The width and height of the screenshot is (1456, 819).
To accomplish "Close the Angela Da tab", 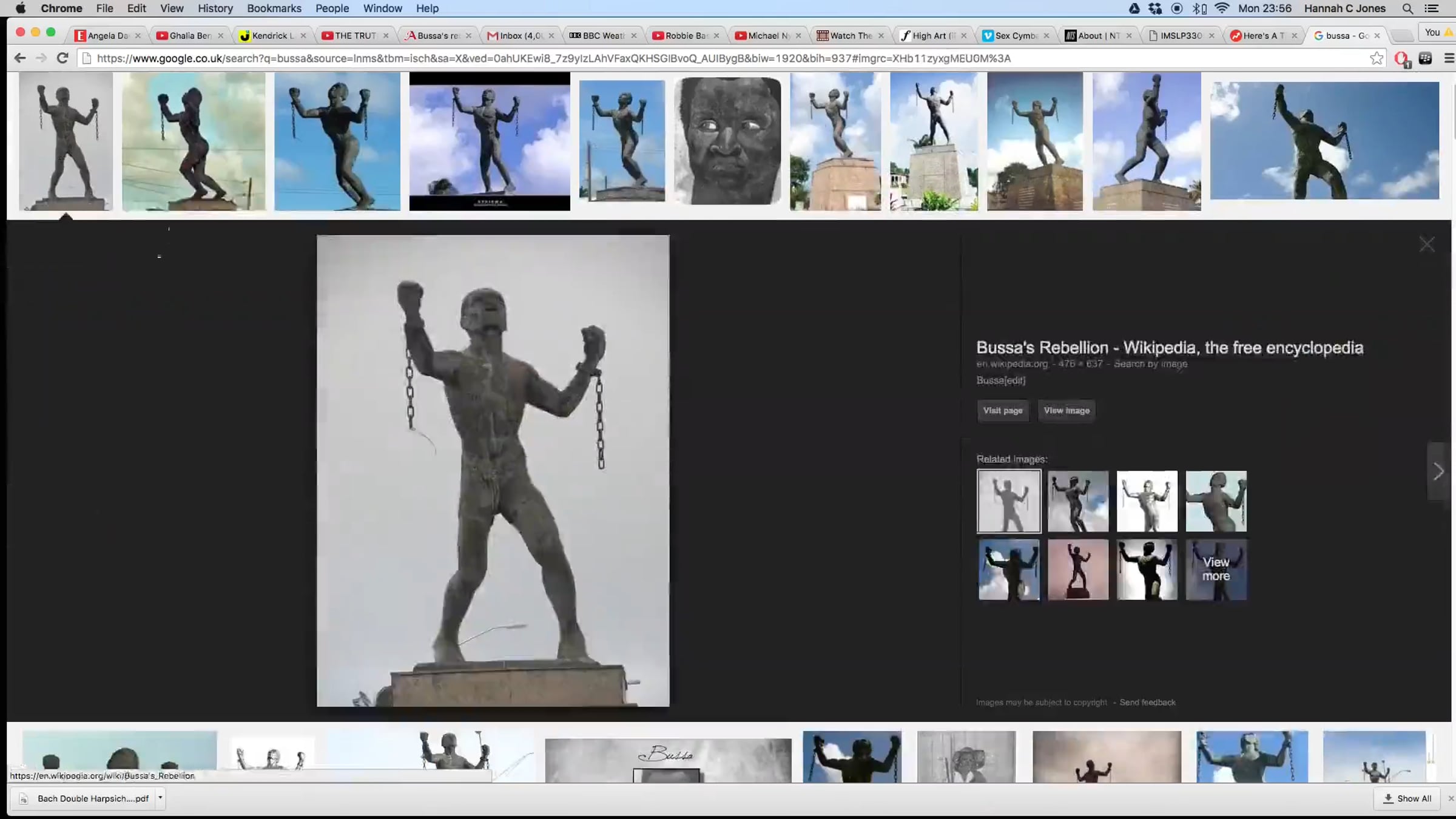I will coord(138,36).
